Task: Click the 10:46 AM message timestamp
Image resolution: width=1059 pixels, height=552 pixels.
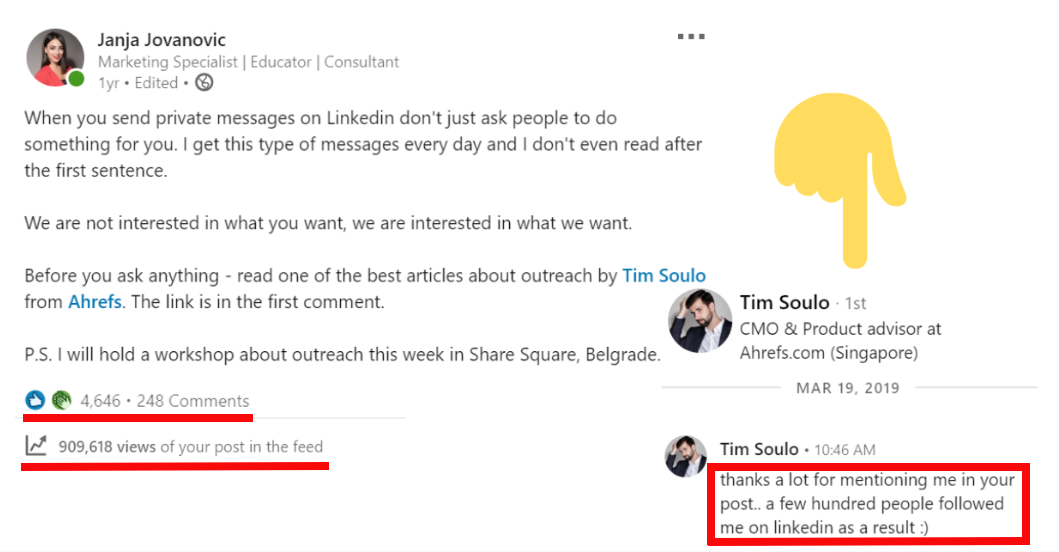Action: [844, 450]
